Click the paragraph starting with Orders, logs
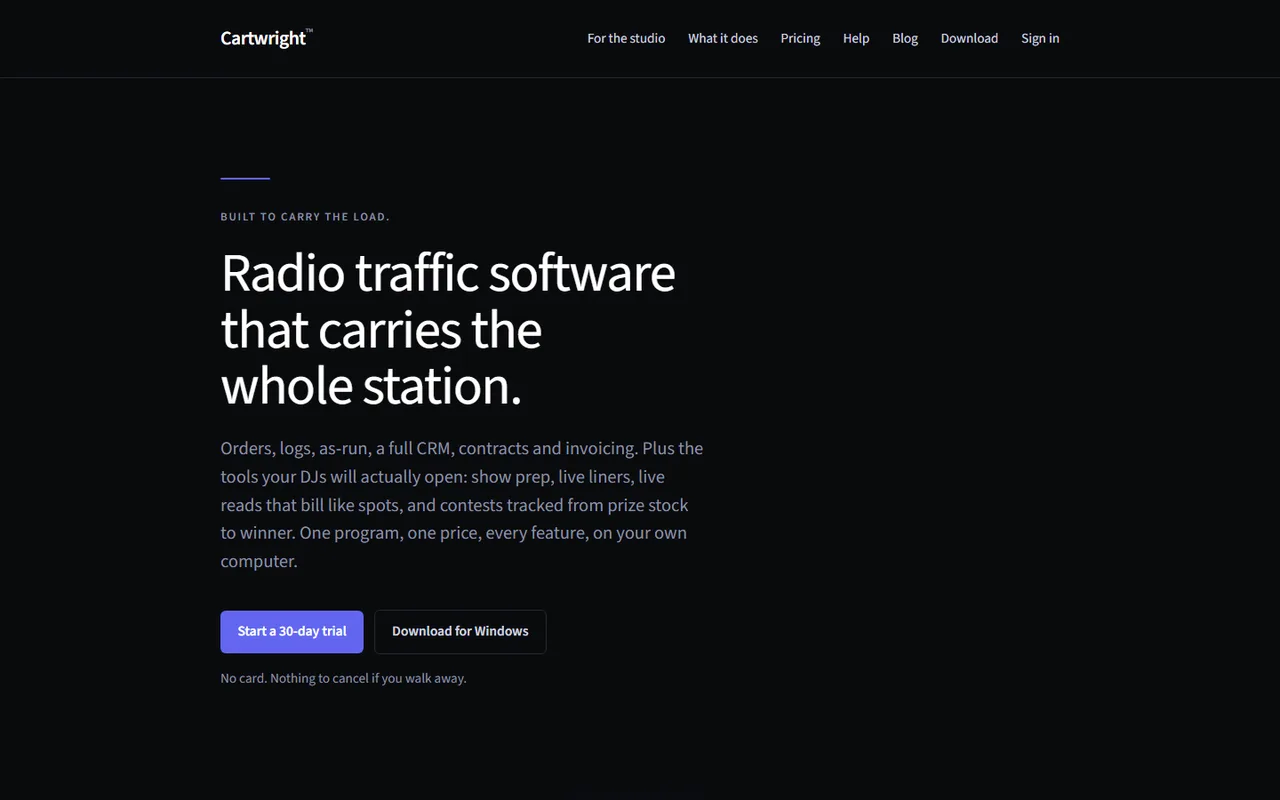This screenshot has width=1280, height=800. 462,504
